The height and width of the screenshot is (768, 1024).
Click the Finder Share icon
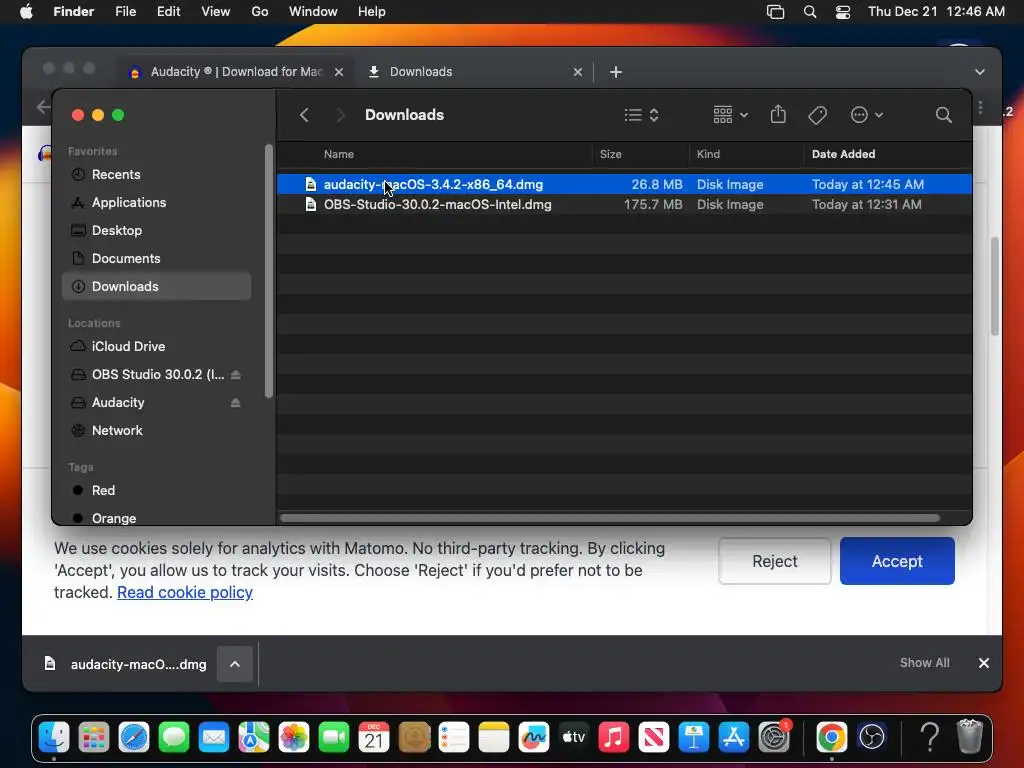tap(778, 114)
